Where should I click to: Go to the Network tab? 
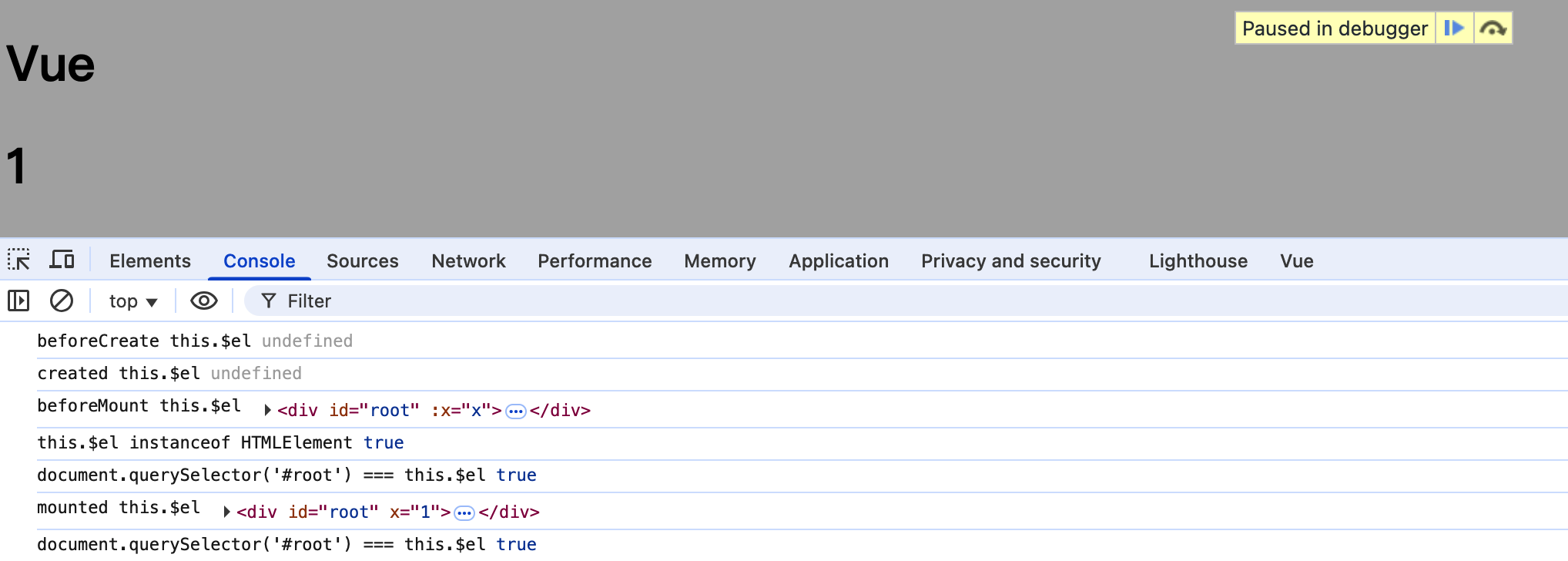468,261
